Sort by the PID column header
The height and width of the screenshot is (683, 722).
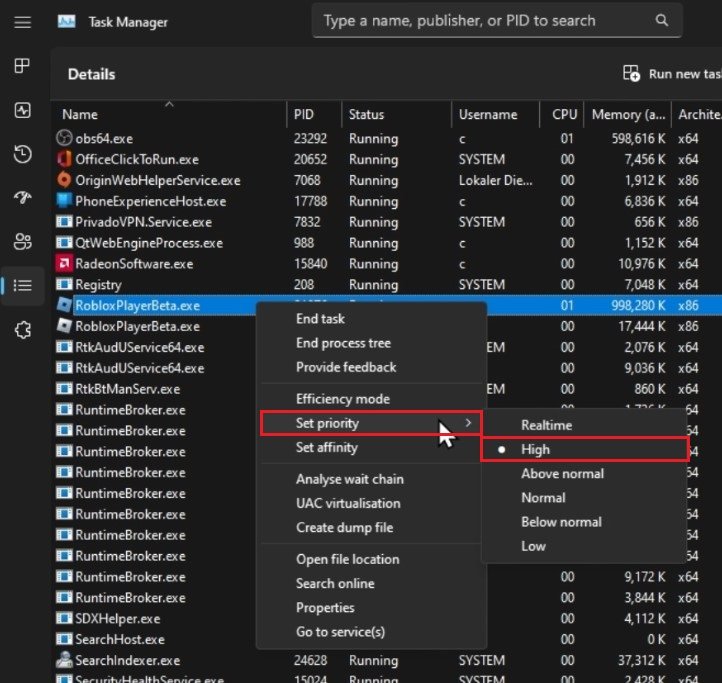pyautogui.click(x=314, y=114)
